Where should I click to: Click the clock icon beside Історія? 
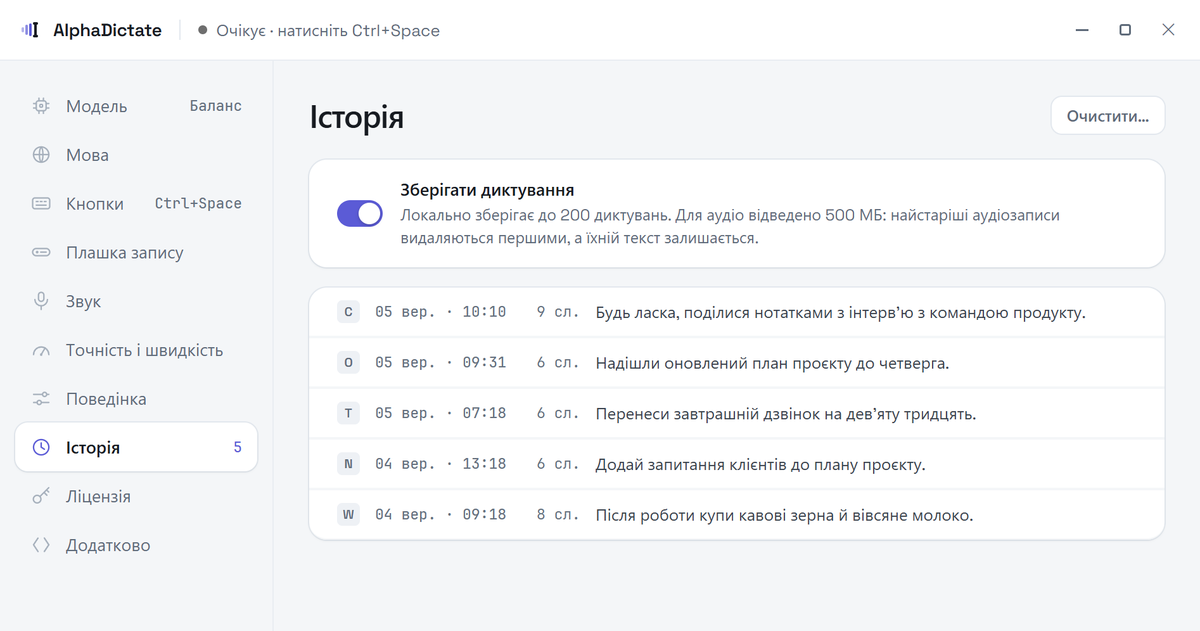[x=41, y=448]
